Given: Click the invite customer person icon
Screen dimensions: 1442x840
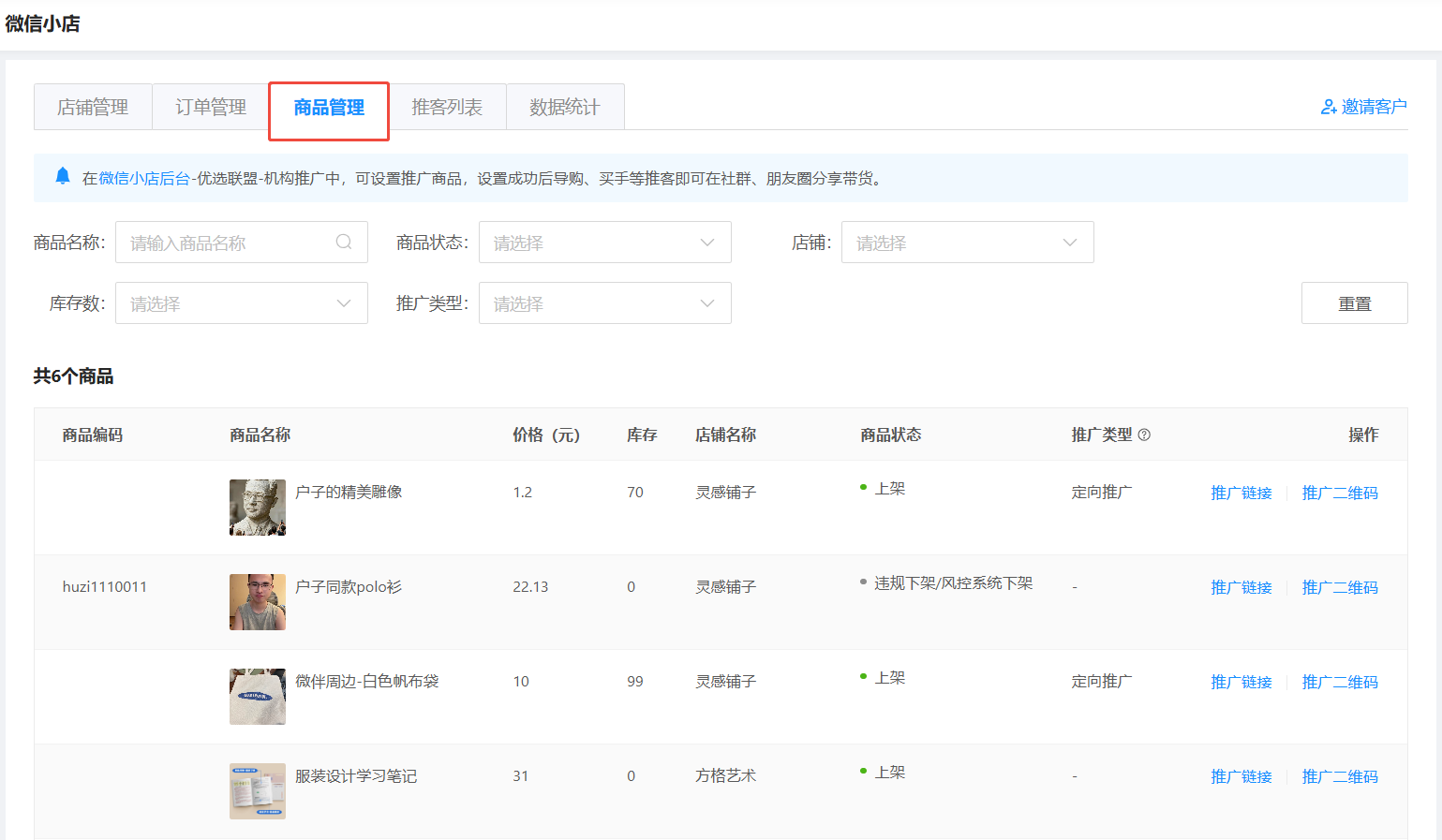Looking at the screenshot, I should (x=1328, y=107).
